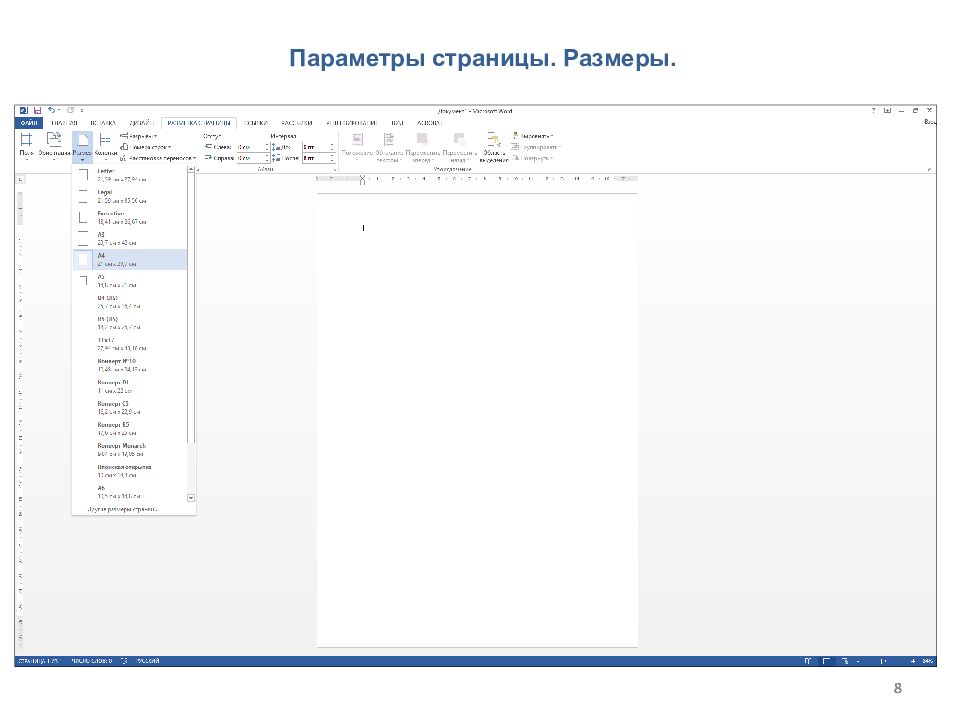
Task: Click the right indent (Справа) input field
Action: (252, 158)
